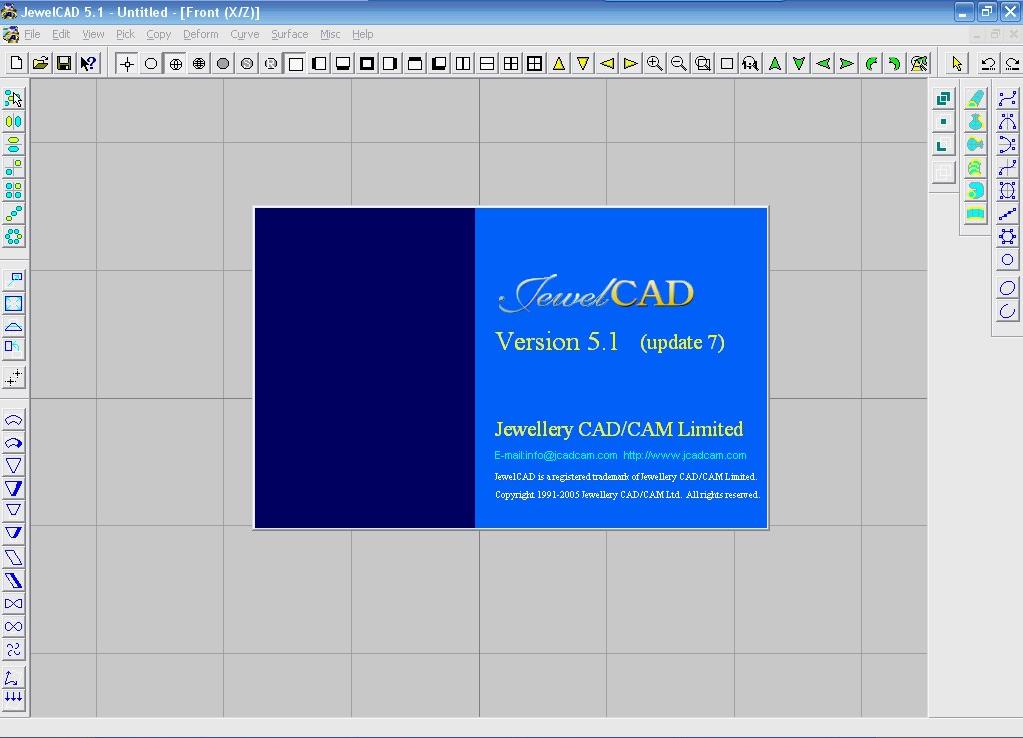Viewport: 1023px width, 738px height.
Task: Click the green curved counter-clockwise rotate icon
Action: 871,63
